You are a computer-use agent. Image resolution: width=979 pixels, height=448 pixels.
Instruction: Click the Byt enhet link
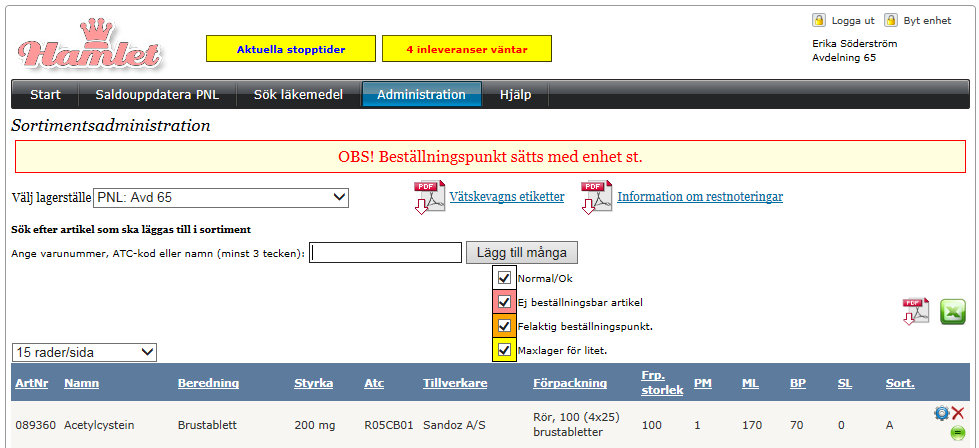click(x=927, y=21)
